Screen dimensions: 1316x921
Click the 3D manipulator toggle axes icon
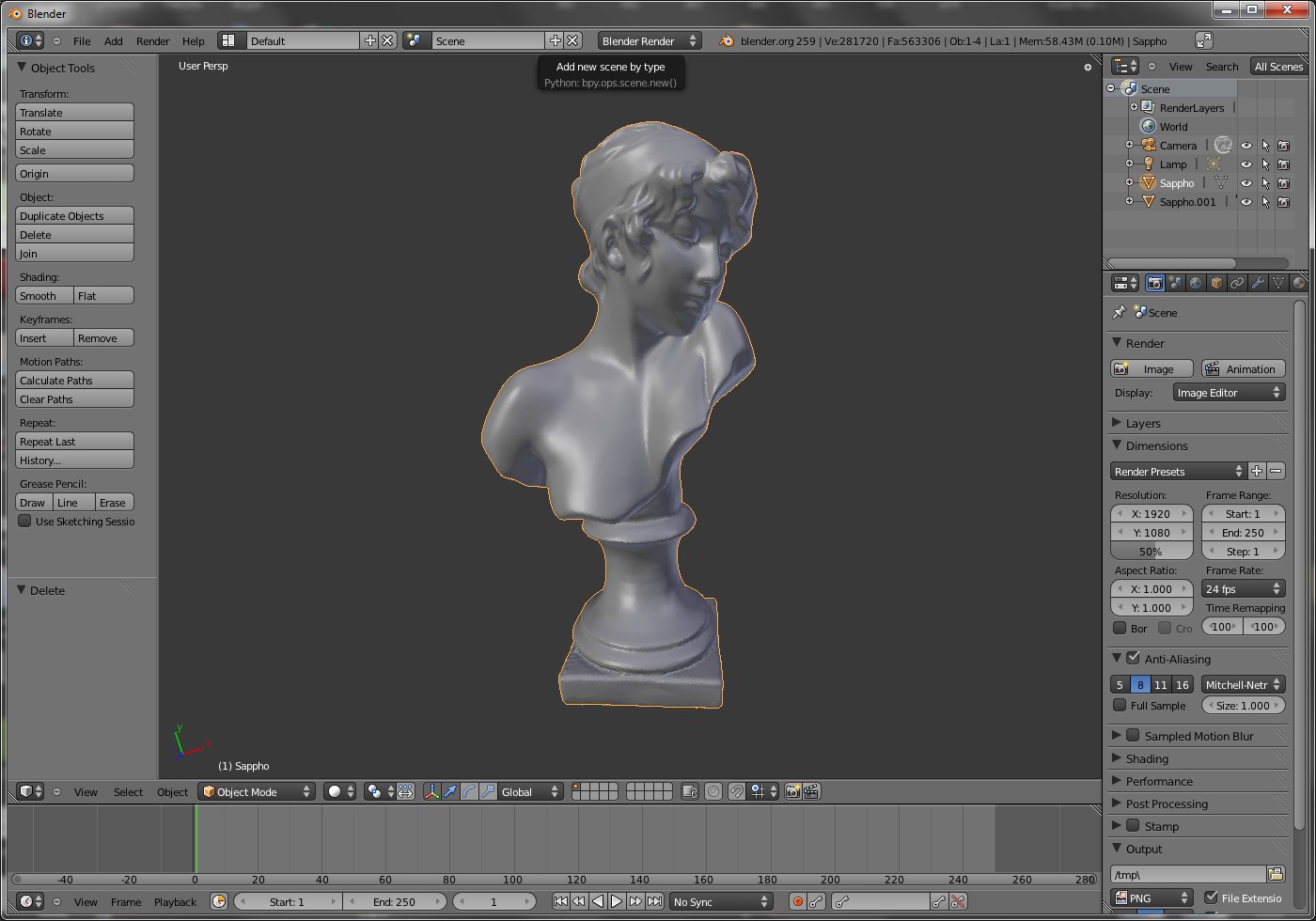pos(431,791)
